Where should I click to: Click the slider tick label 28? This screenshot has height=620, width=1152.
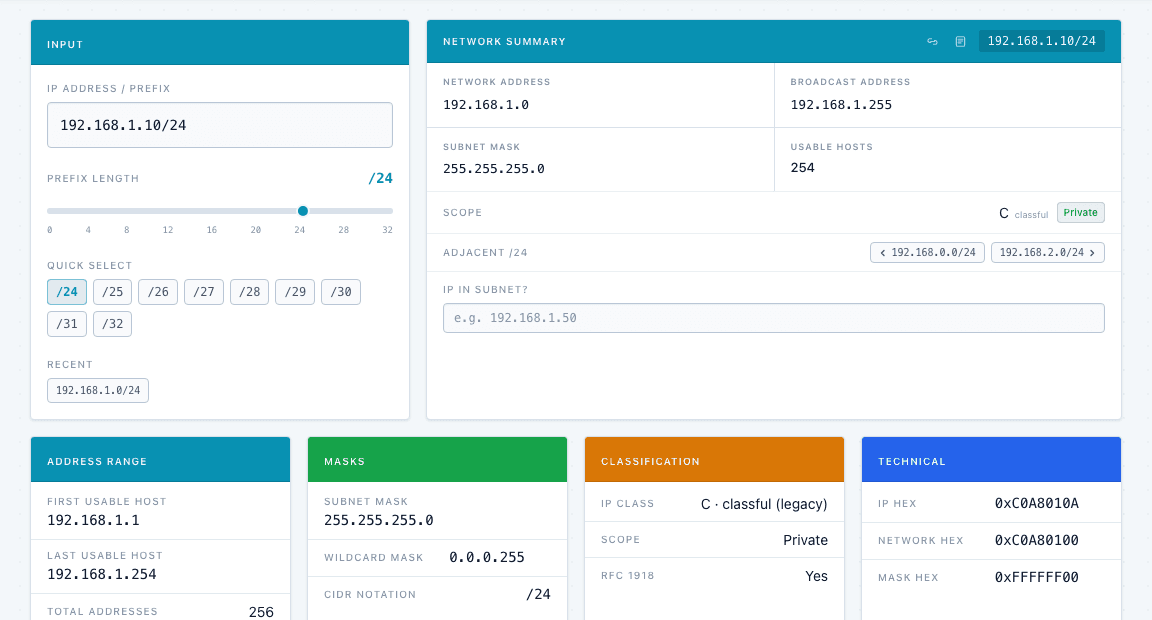(x=344, y=230)
